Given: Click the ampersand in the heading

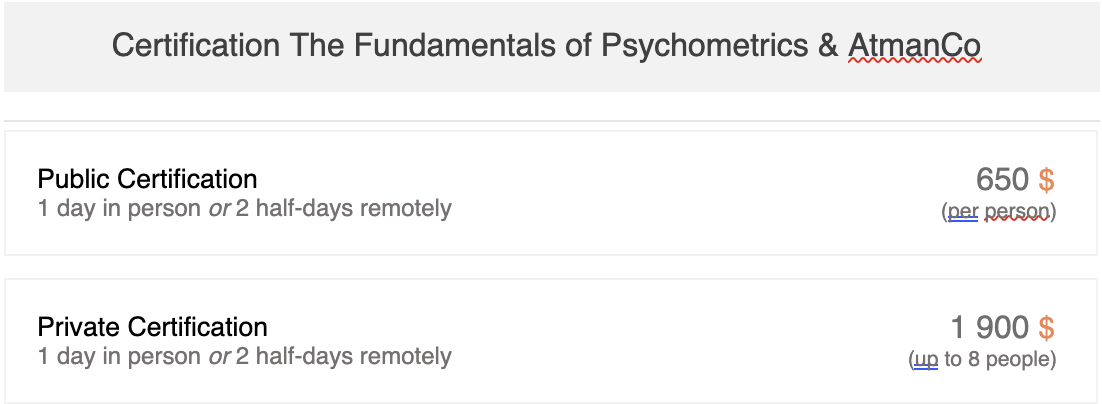Looking at the screenshot, I should [x=828, y=46].
